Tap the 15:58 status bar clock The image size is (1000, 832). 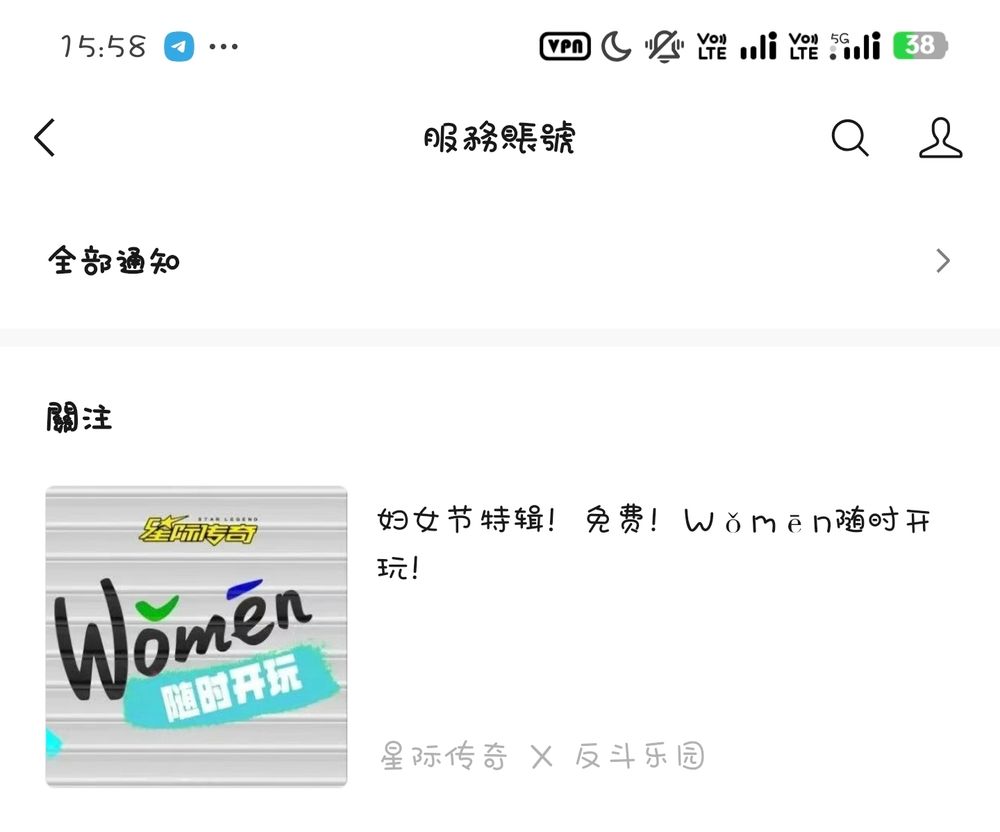coord(103,47)
